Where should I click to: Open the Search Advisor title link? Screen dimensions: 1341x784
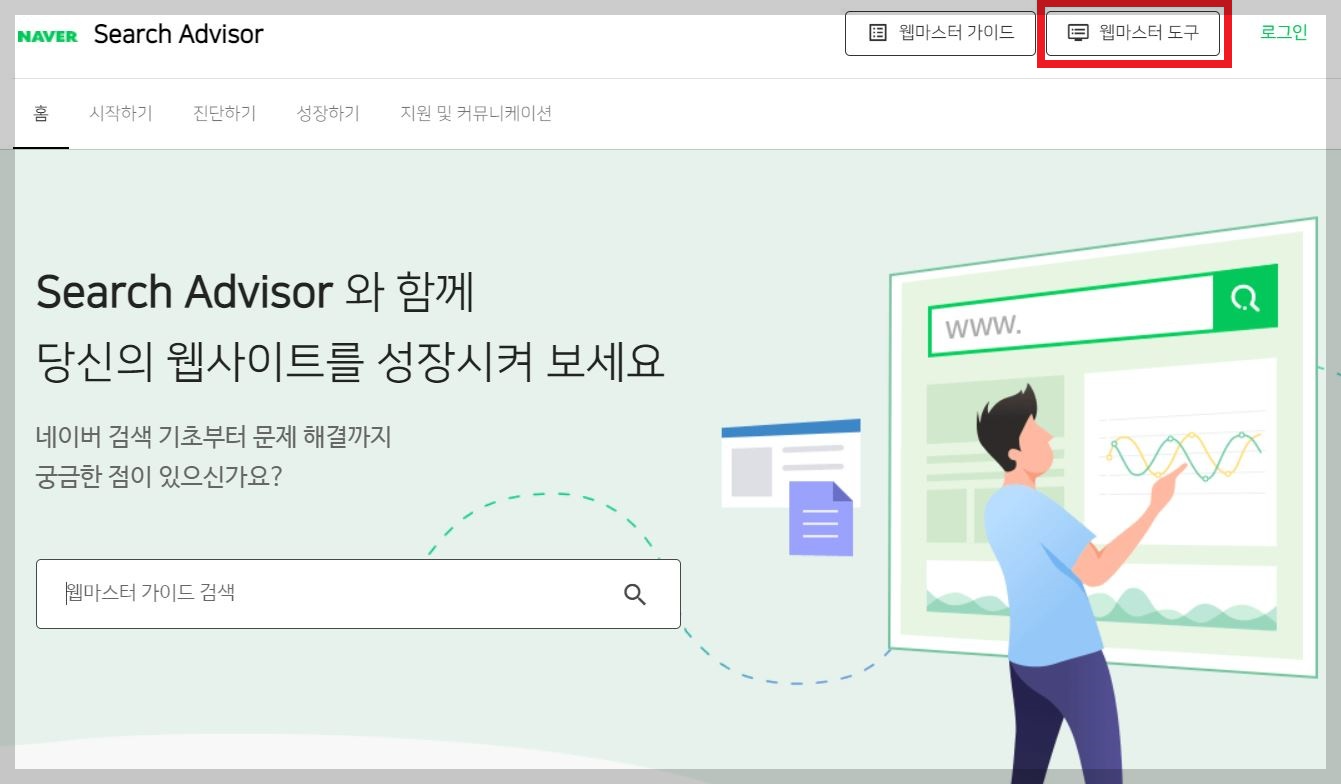(x=178, y=34)
